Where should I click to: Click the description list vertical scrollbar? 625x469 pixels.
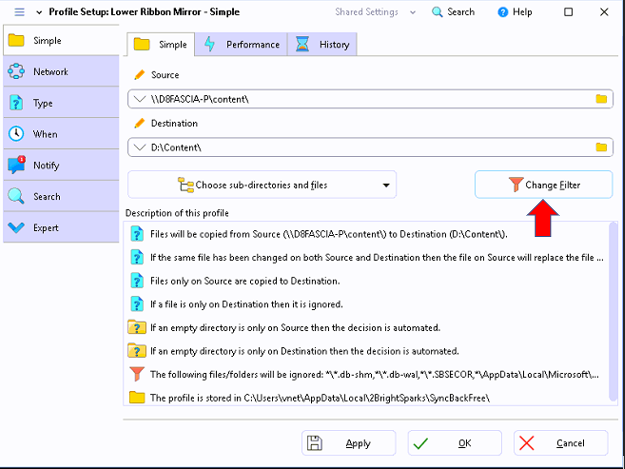(612, 300)
